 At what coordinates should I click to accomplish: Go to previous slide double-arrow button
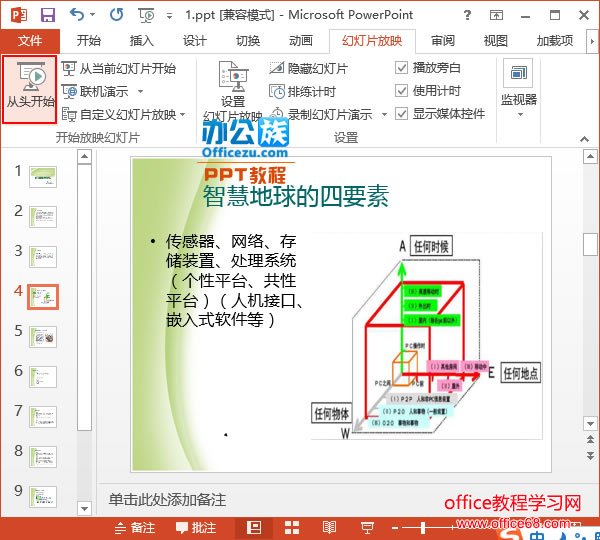click(590, 439)
